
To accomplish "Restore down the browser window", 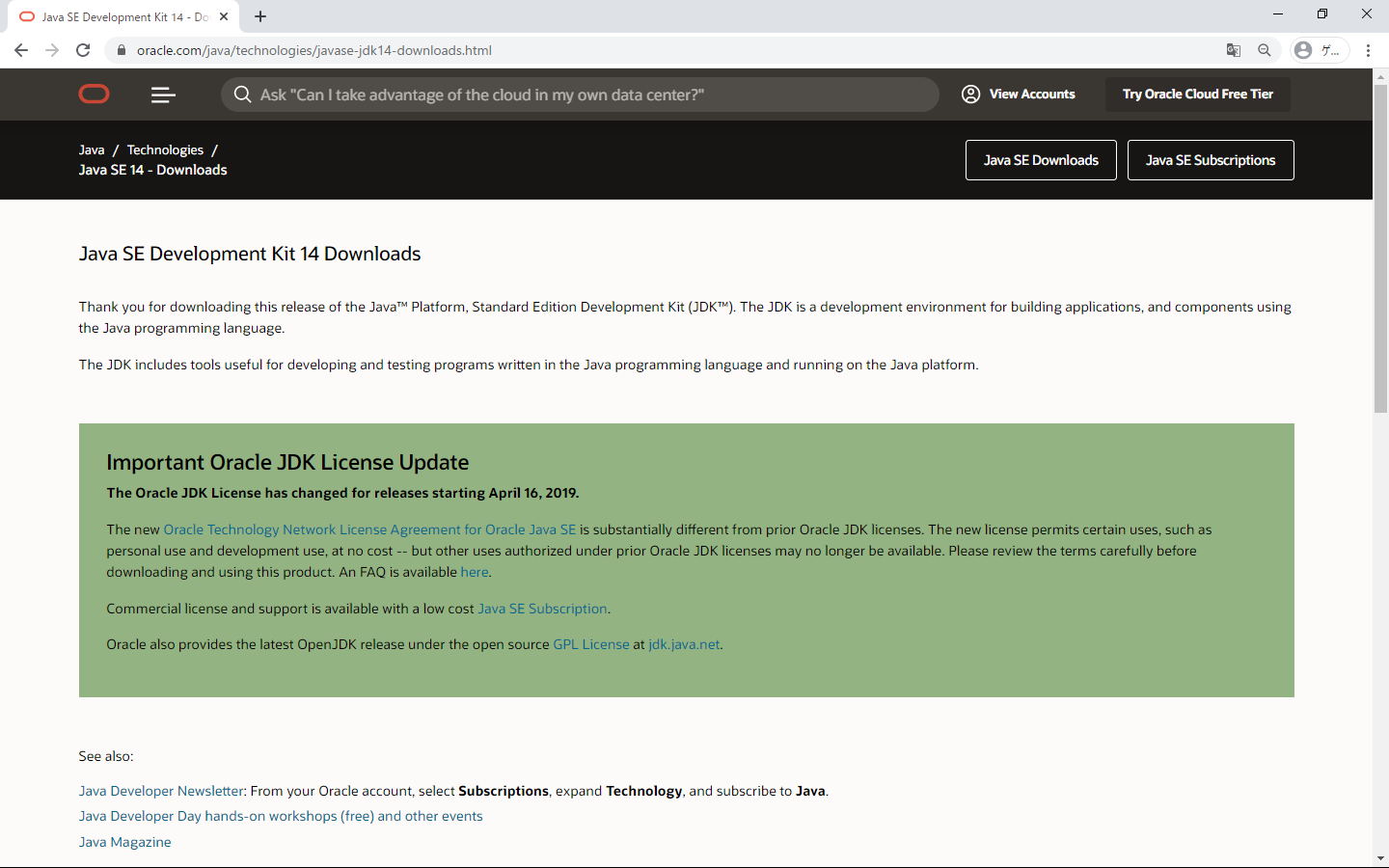I will 1322,14.
